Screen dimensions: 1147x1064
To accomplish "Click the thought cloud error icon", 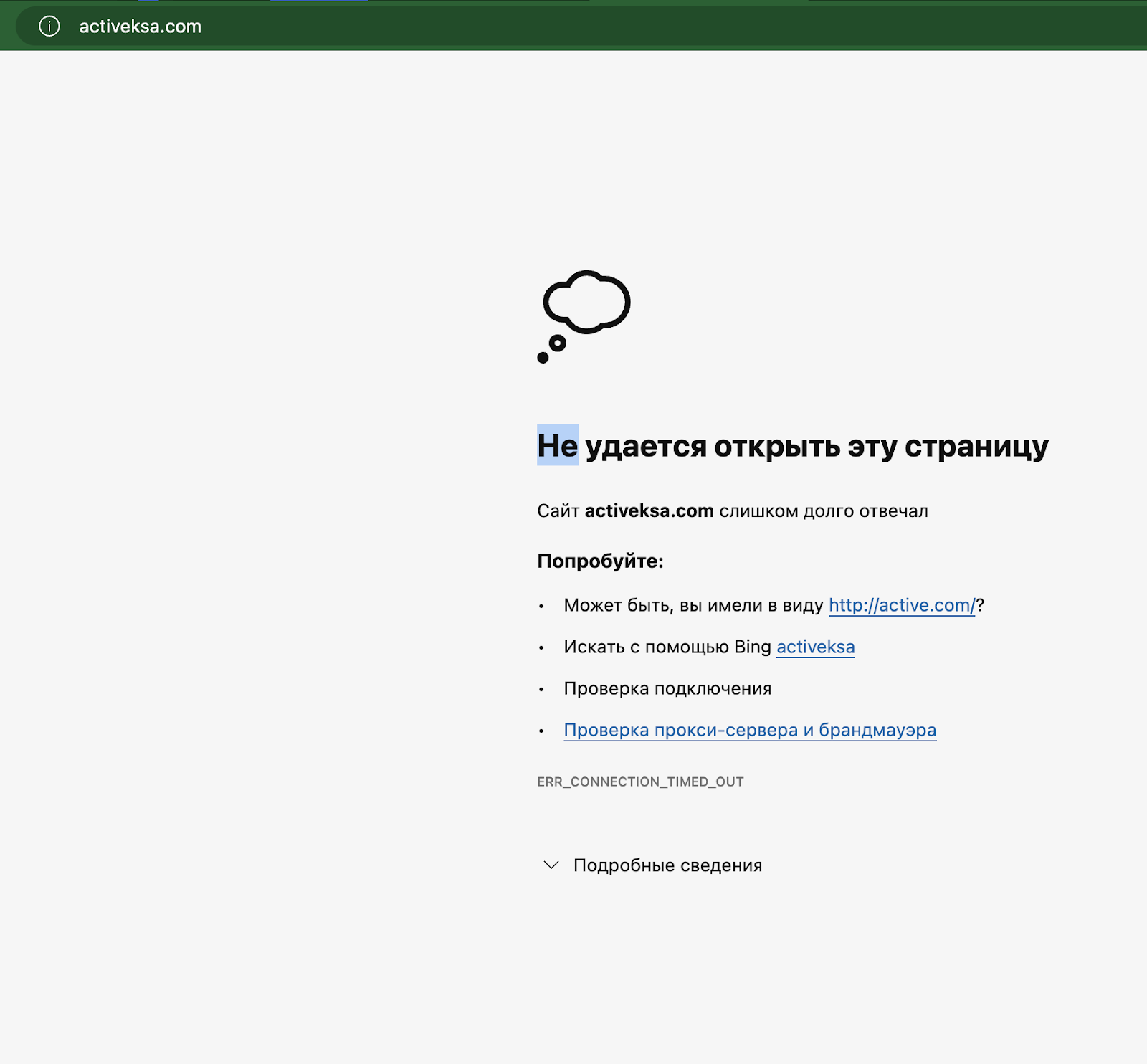I will click(584, 316).
